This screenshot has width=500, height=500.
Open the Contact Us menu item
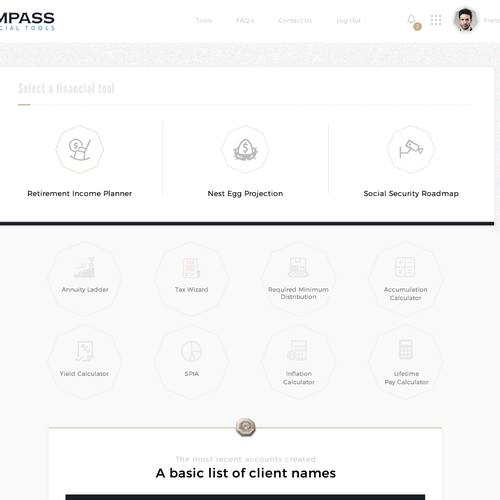click(295, 21)
